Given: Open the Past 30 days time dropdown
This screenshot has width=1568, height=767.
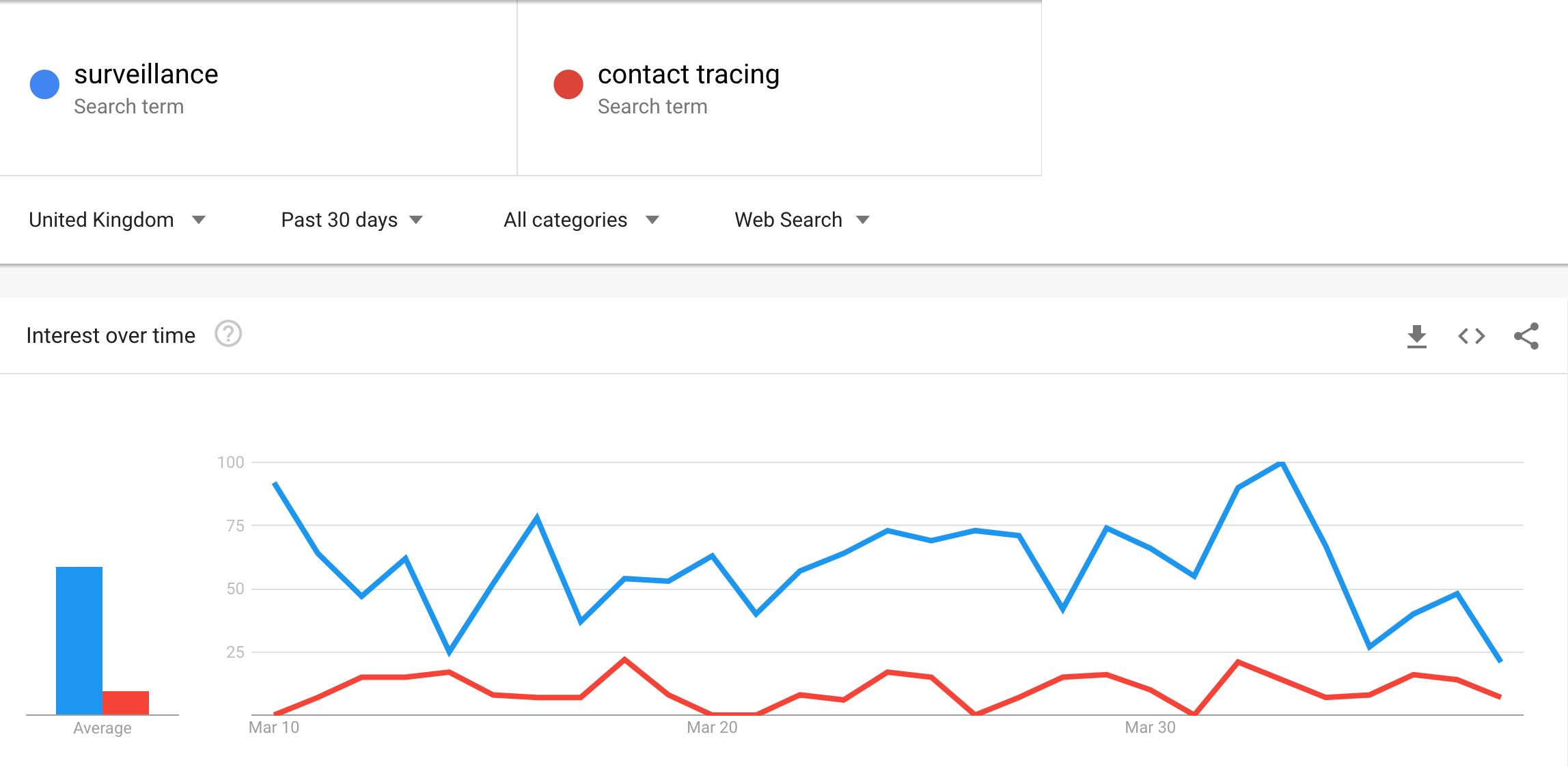Looking at the screenshot, I should tap(352, 220).
